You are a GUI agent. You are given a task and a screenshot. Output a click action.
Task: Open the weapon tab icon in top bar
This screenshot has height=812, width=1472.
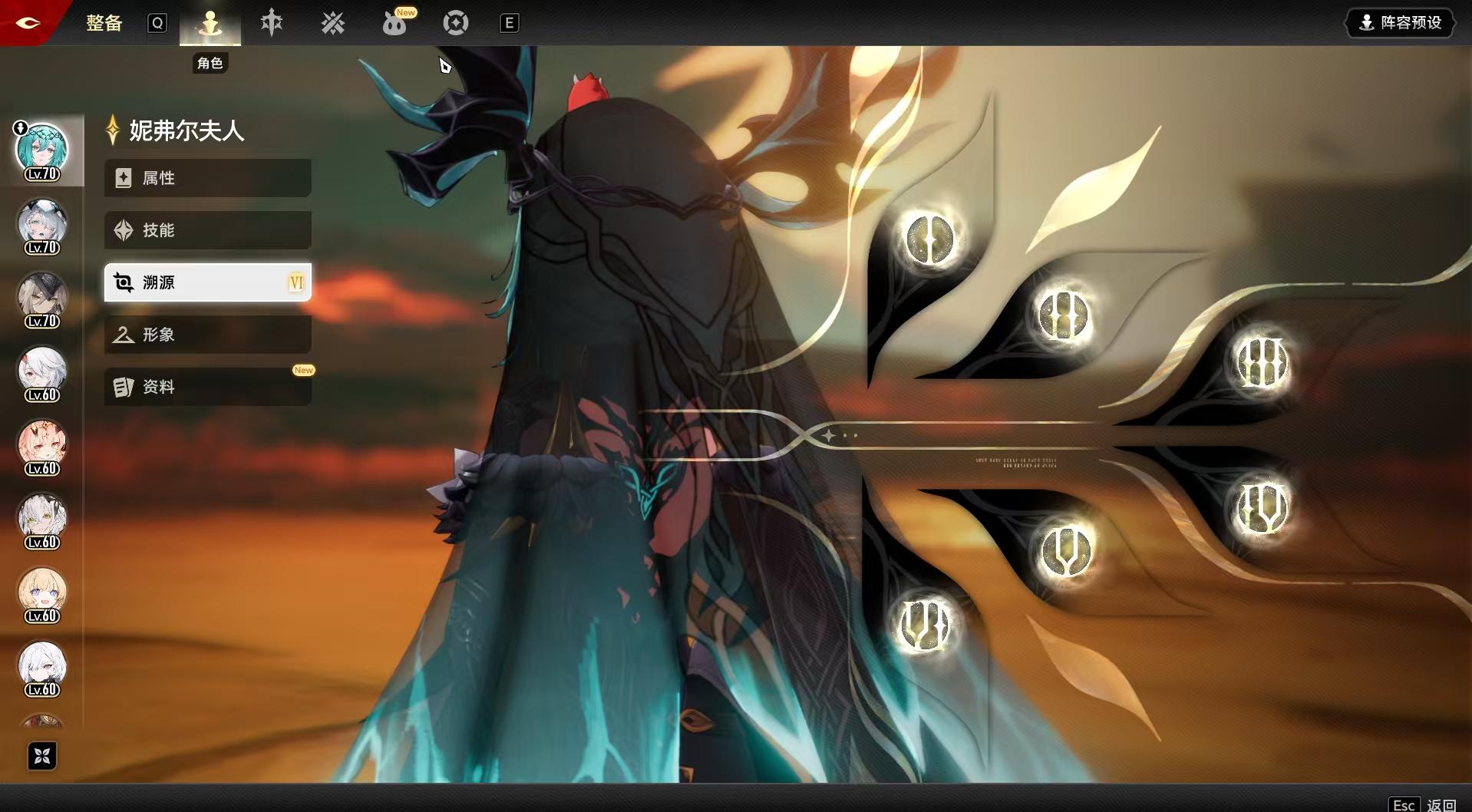coord(271,23)
